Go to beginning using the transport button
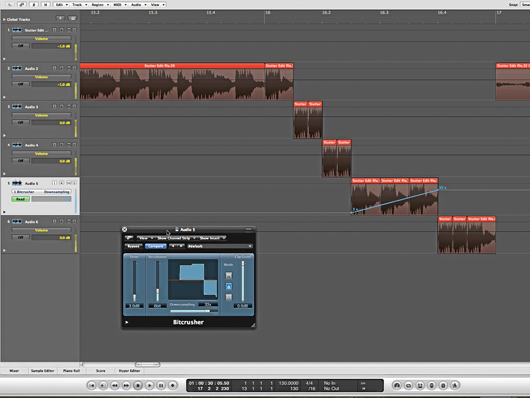Screen dimensions: 530x398 91,385
